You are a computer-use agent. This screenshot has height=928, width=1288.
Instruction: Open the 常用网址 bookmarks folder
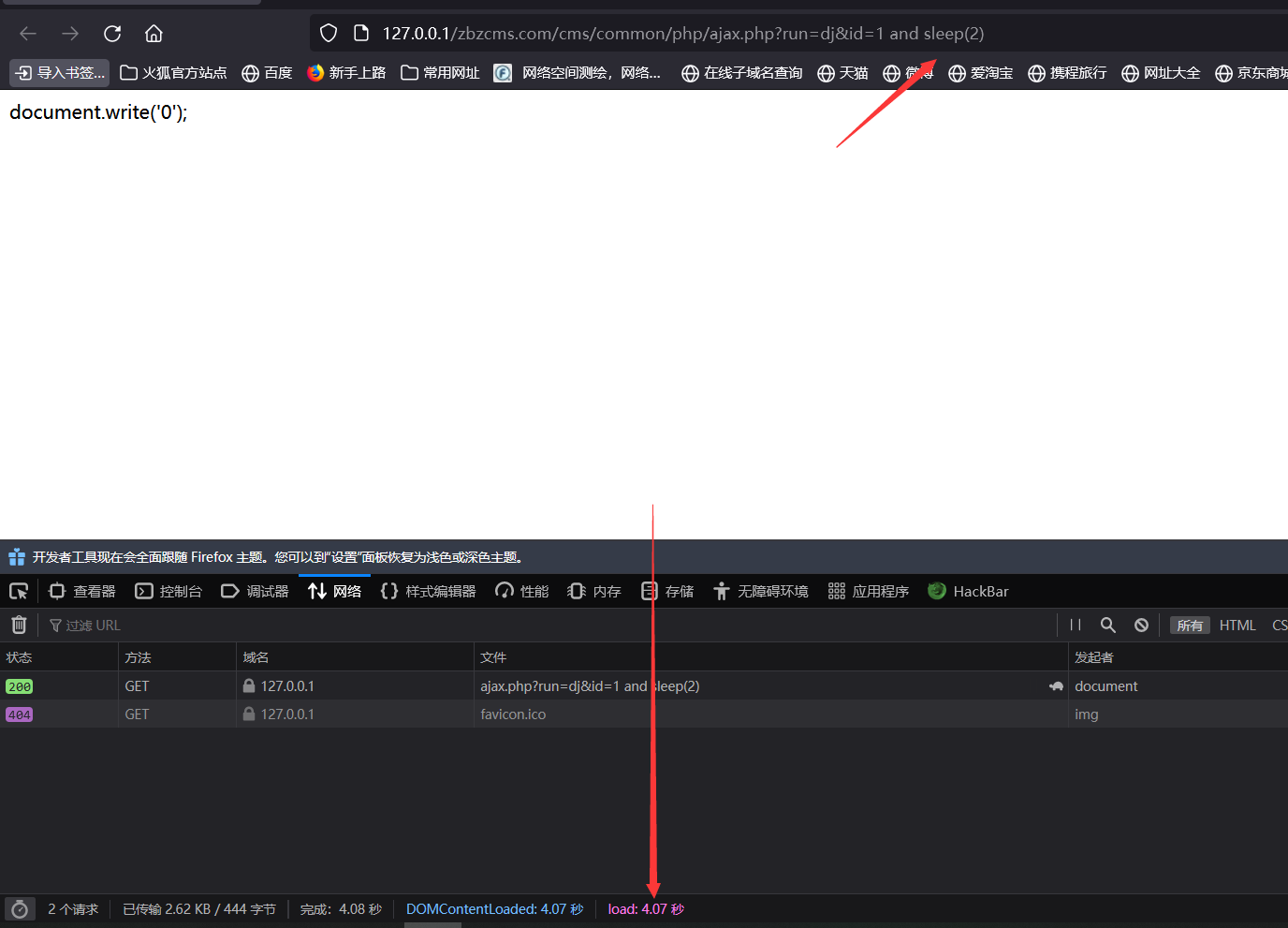point(440,73)
